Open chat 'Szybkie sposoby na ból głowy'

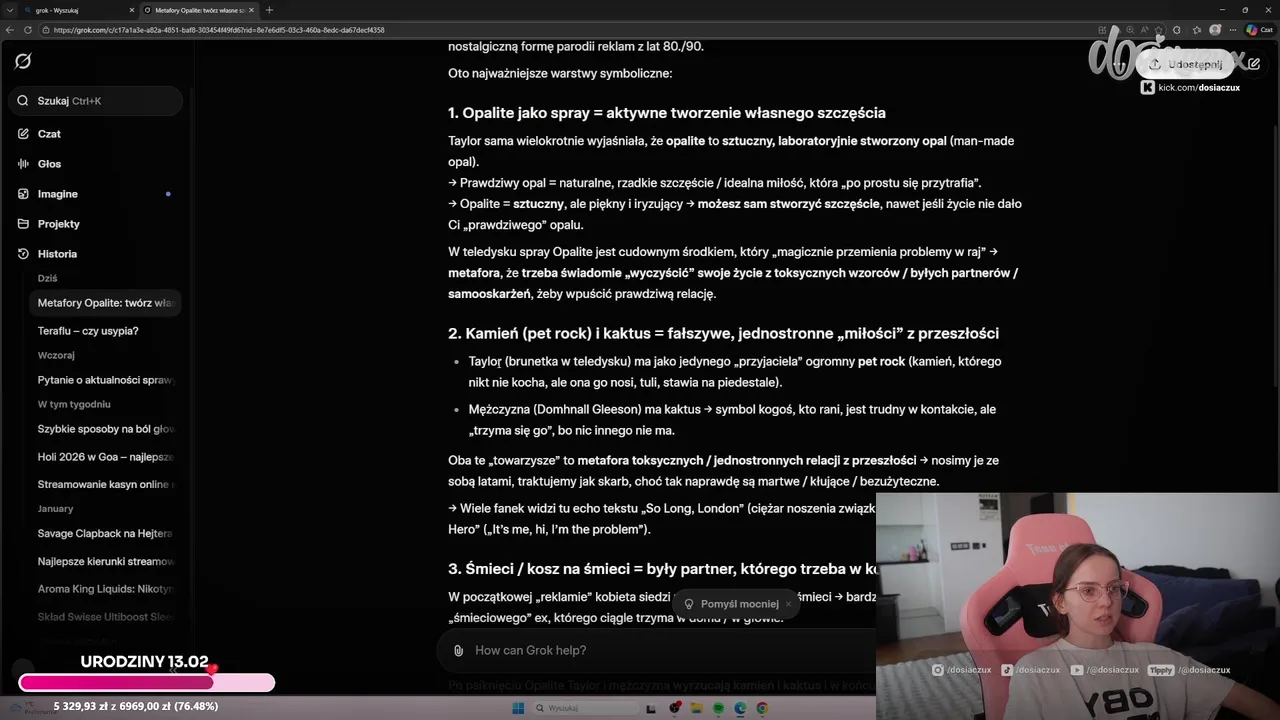point(106,429)
